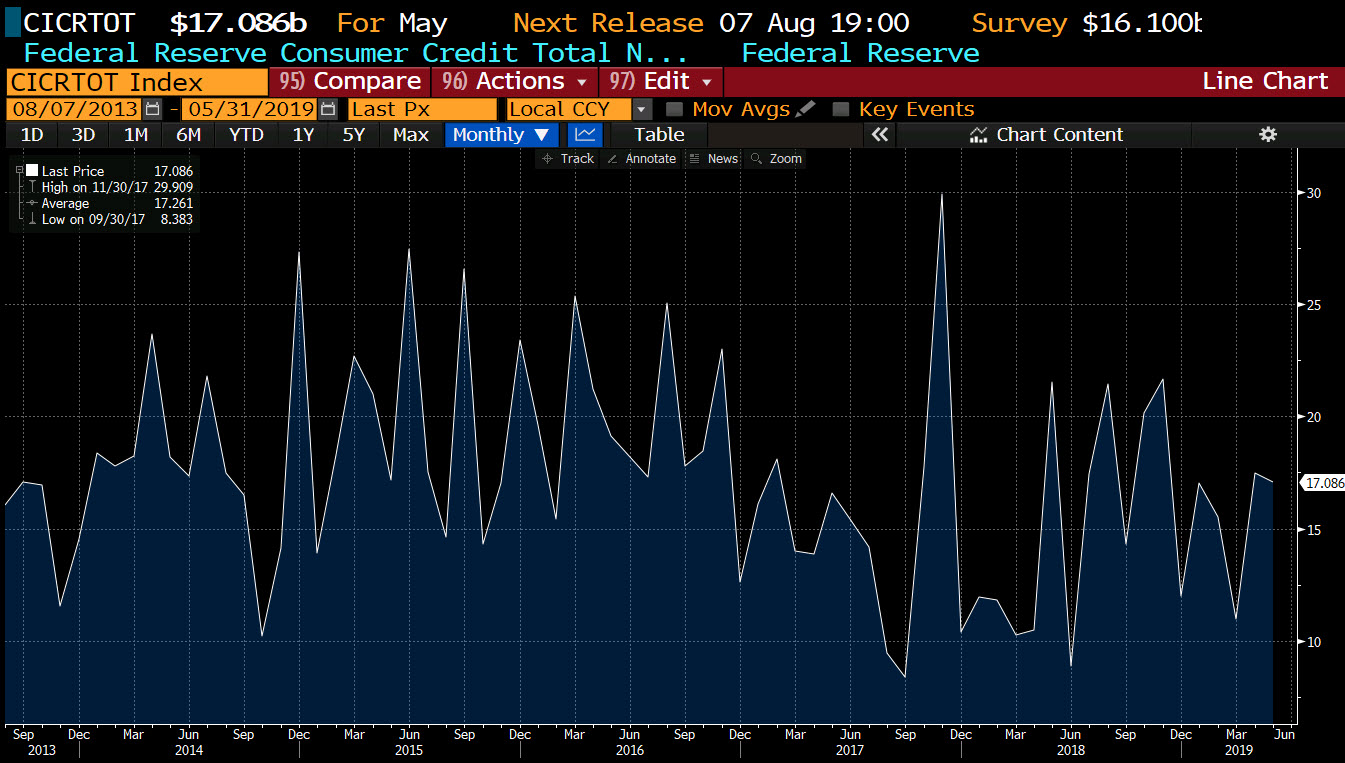1345x763 pixels.
Task: Click the Mov Avgs pencil edit icon
Action: pyautogui.click(x=806, y=109)
